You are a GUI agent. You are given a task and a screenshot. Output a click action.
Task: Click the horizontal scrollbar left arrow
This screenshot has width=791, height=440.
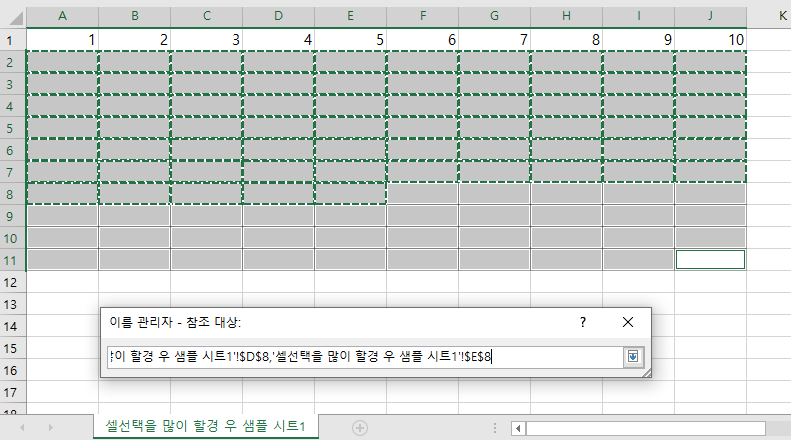[x=518, y=428]
